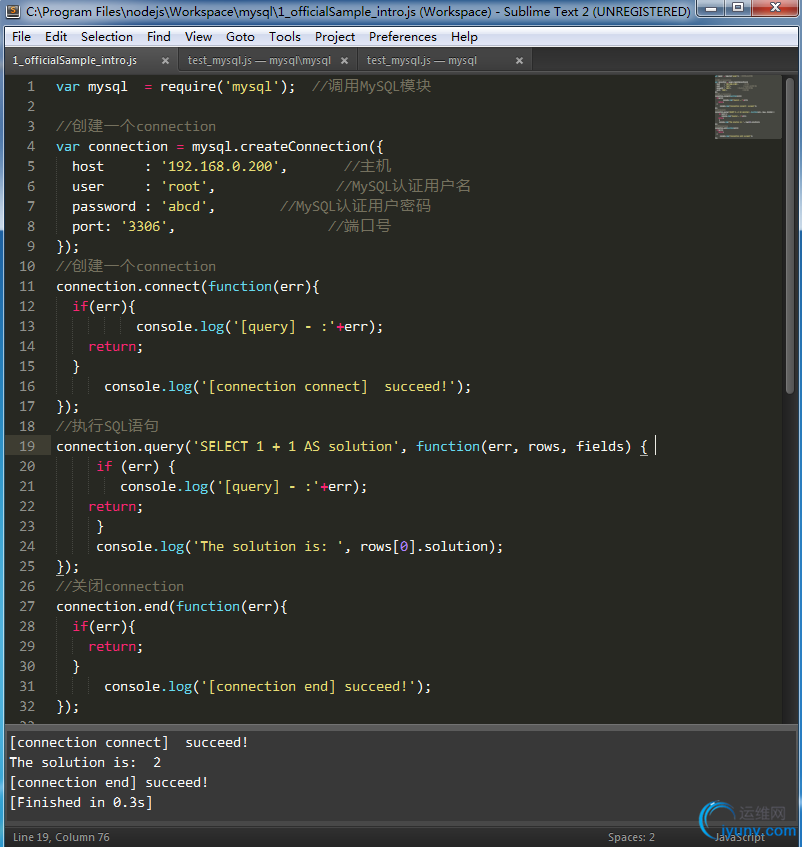Open the Tools menu
The image size is (802, 847).
284,37
